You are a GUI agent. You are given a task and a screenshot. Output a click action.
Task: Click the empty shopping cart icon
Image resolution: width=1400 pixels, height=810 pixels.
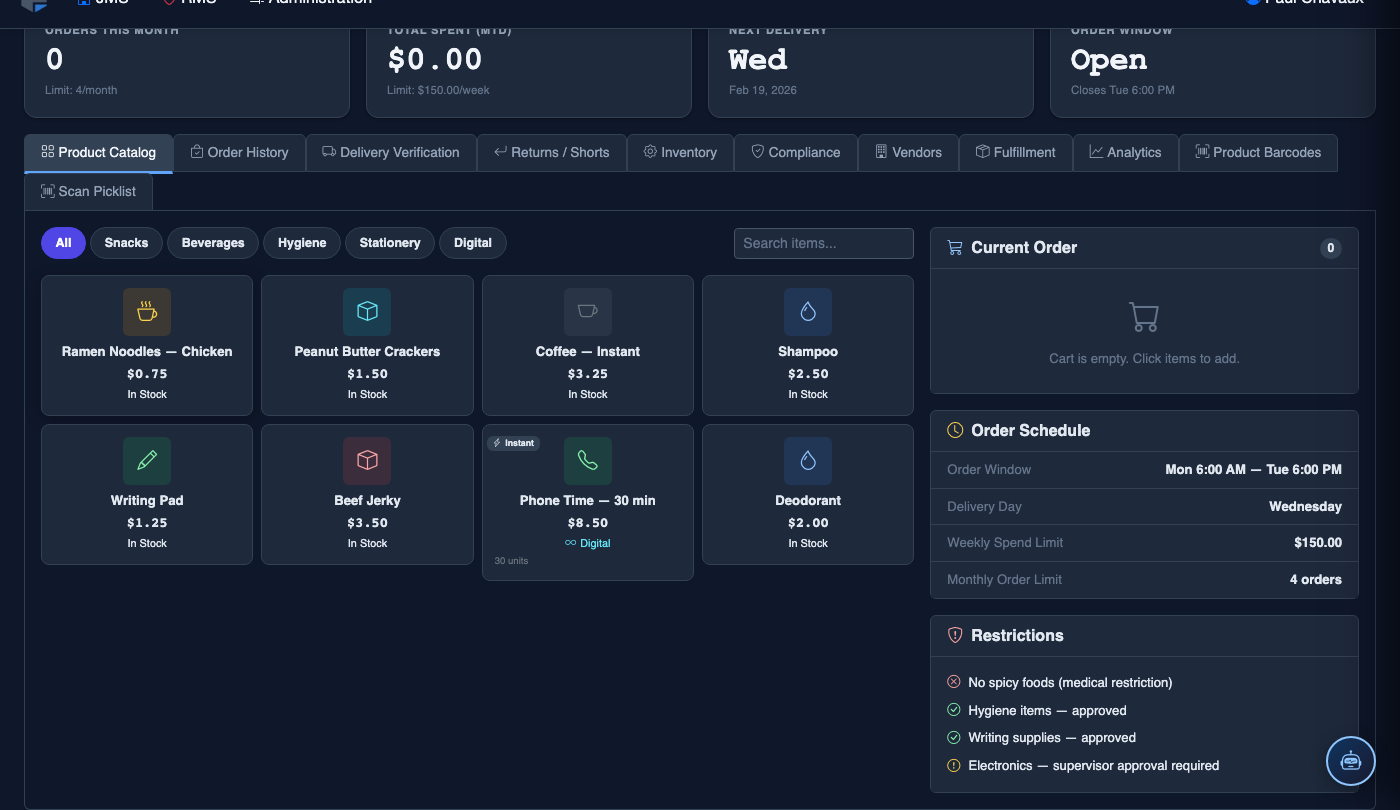click(x=1144, y=317)
